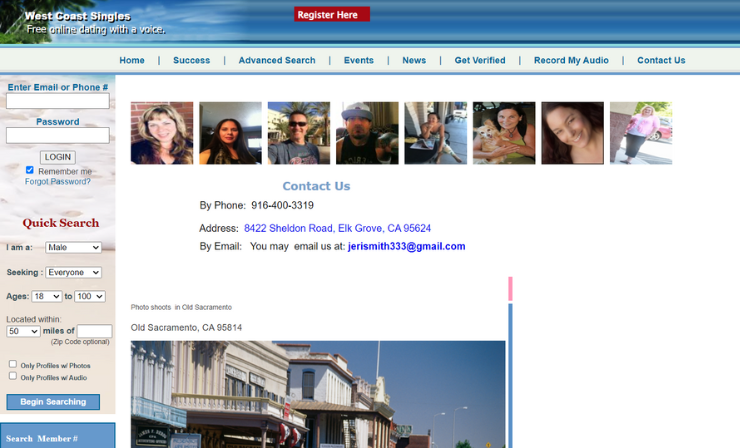Open the man with sunglasses profile photo
The height and width of the screenshot is (448, 740).
(x=299, y=133)
